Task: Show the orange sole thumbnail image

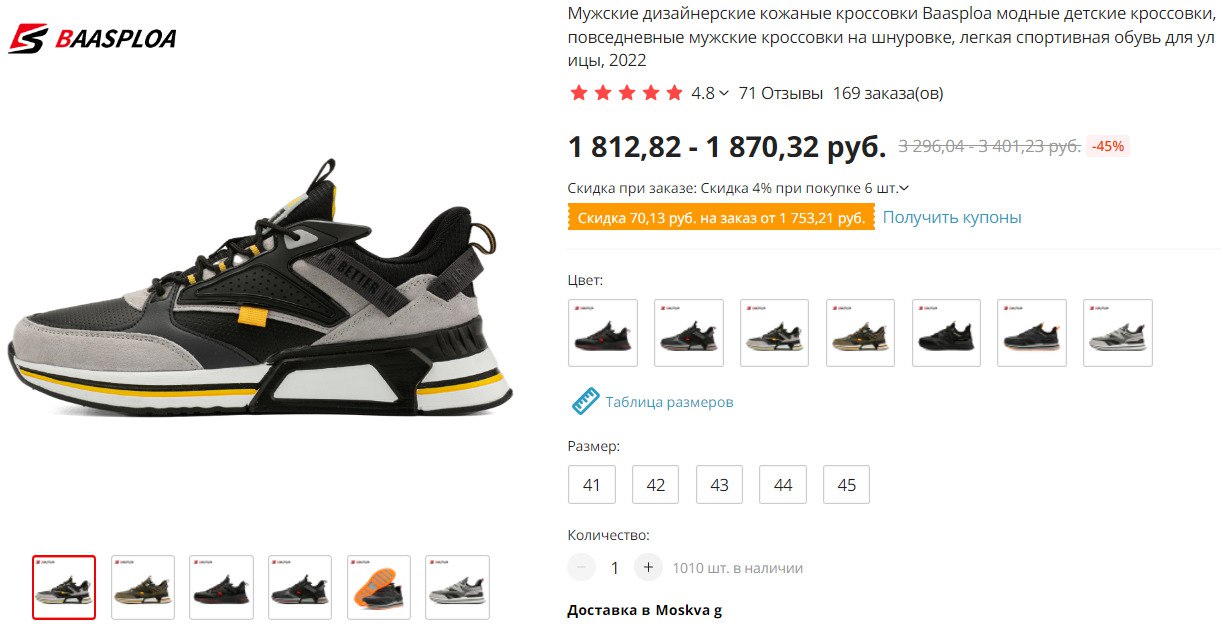Action: [x=379, y=587]
